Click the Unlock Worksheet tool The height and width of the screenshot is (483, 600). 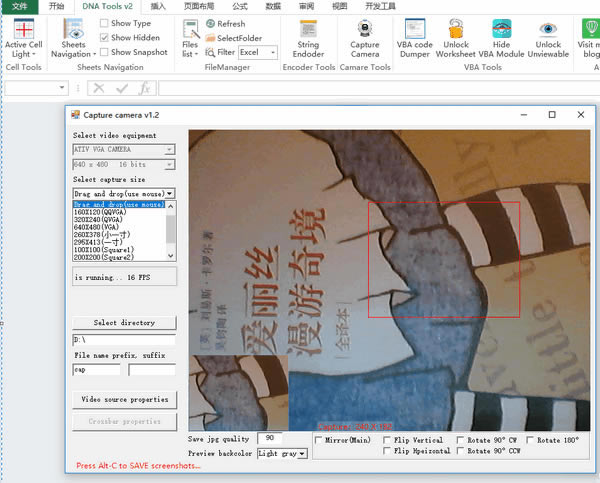[x=455, y=39]
